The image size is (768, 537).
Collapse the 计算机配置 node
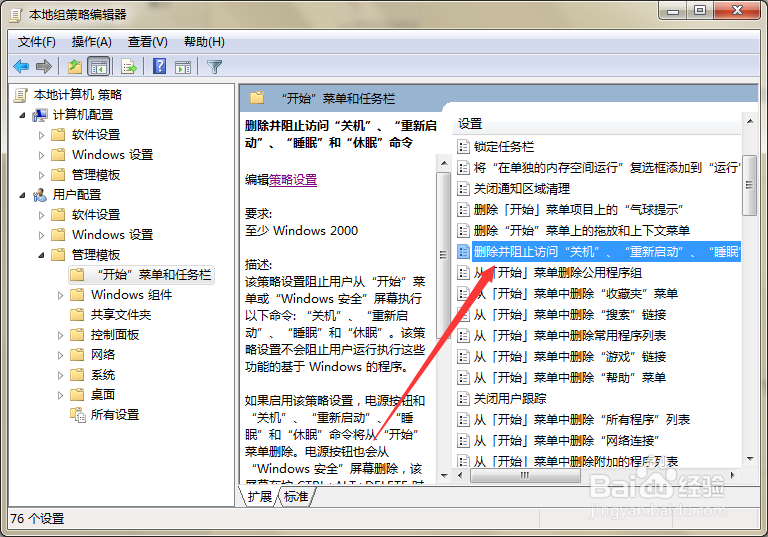pos(22,115)
